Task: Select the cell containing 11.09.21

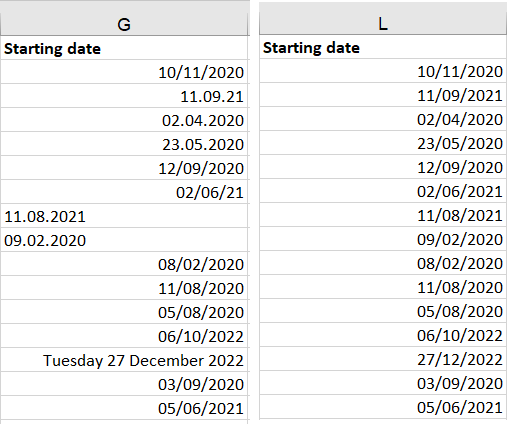Action: pyautogui.click(x=124, y=96)
